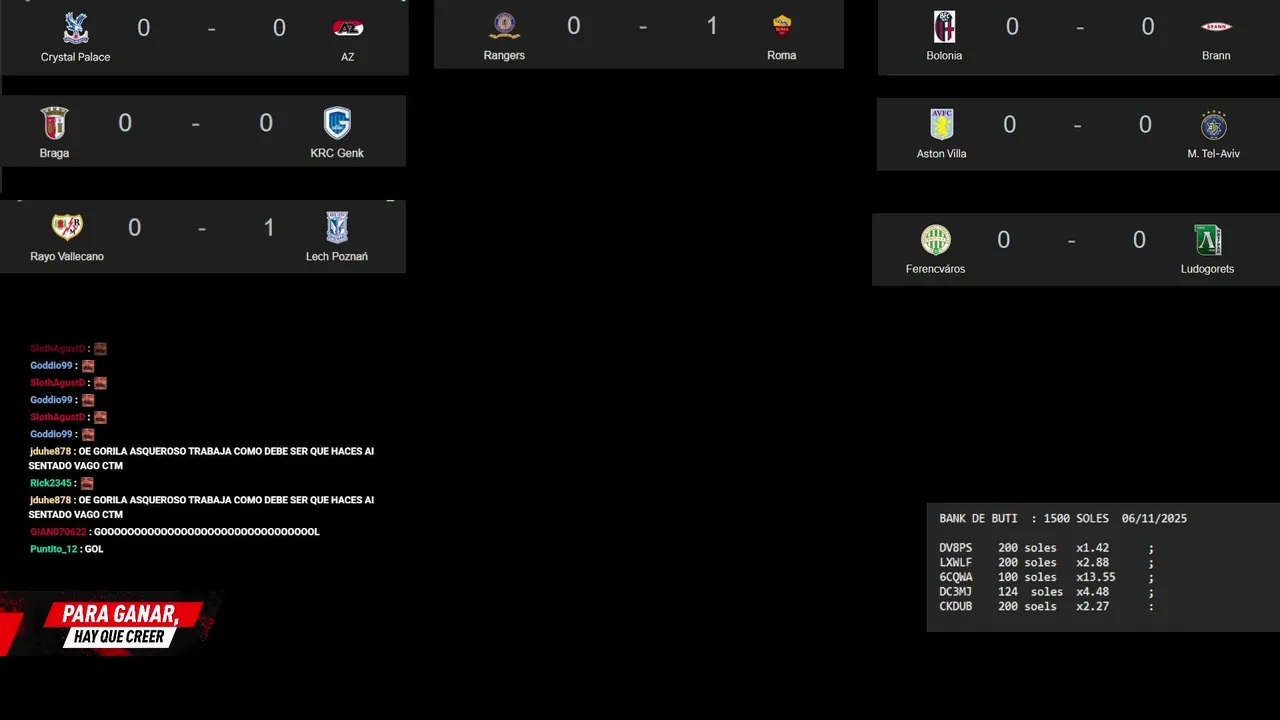
Task: Click the Aston Villa club crest
Action: pos(942,124)
